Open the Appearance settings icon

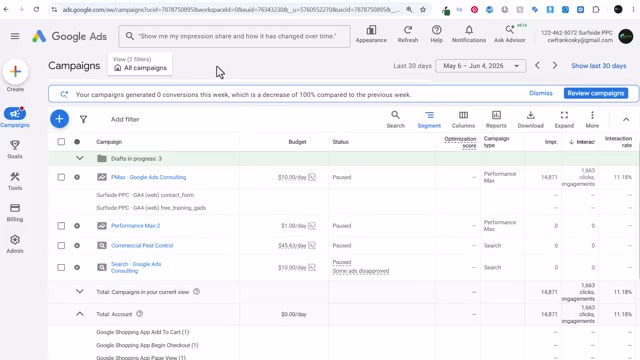[371, 34]
